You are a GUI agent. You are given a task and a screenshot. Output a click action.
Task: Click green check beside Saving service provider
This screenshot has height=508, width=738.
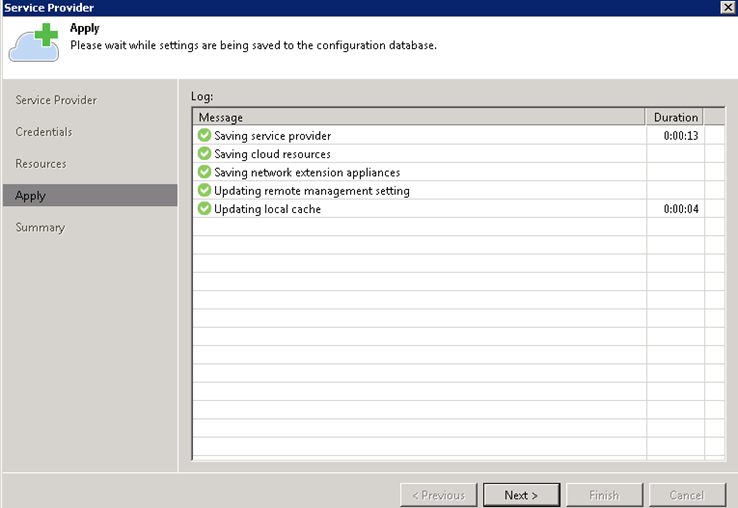204,135
